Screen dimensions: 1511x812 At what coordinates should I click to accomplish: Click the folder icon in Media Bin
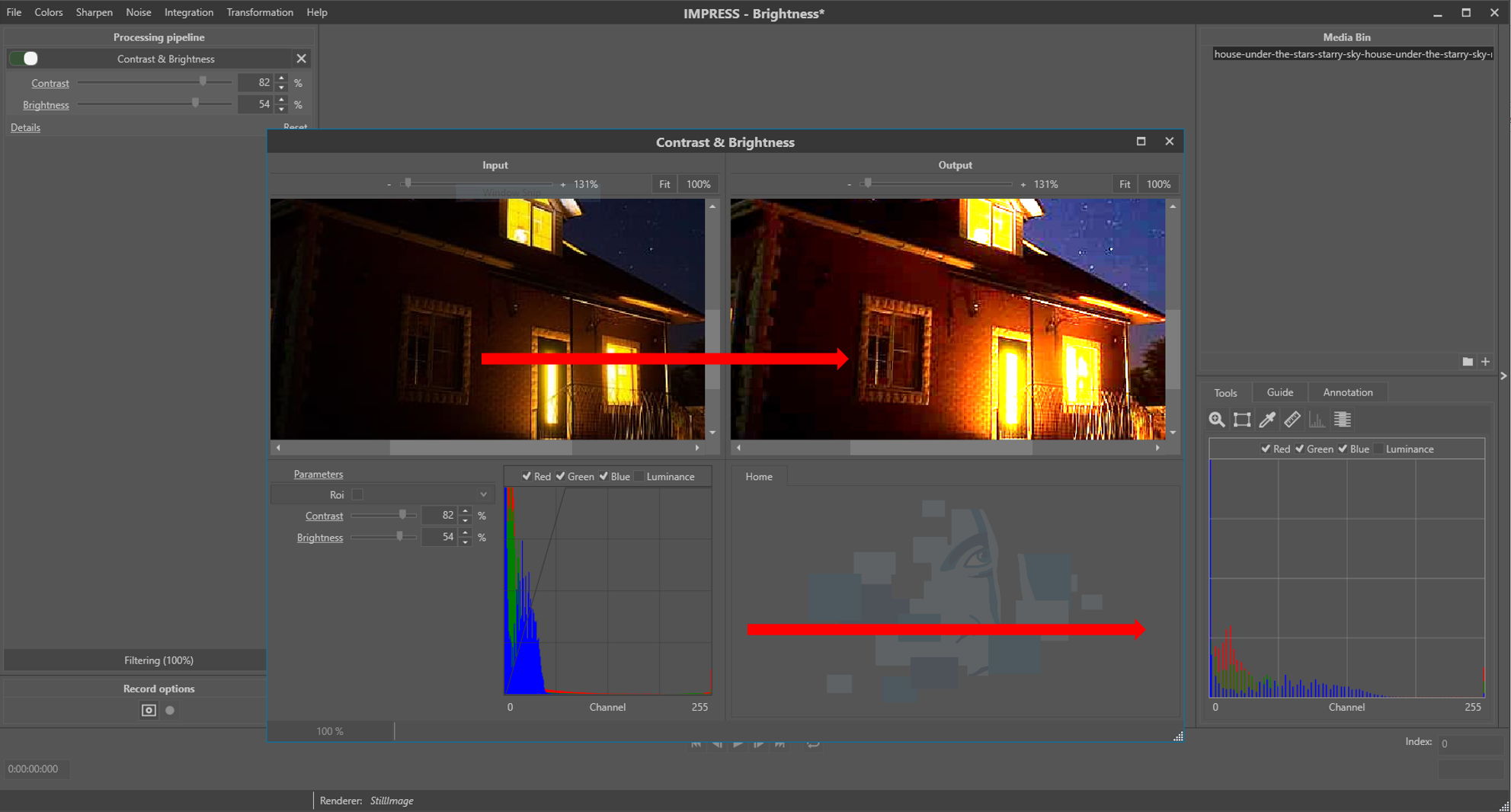1468,362
